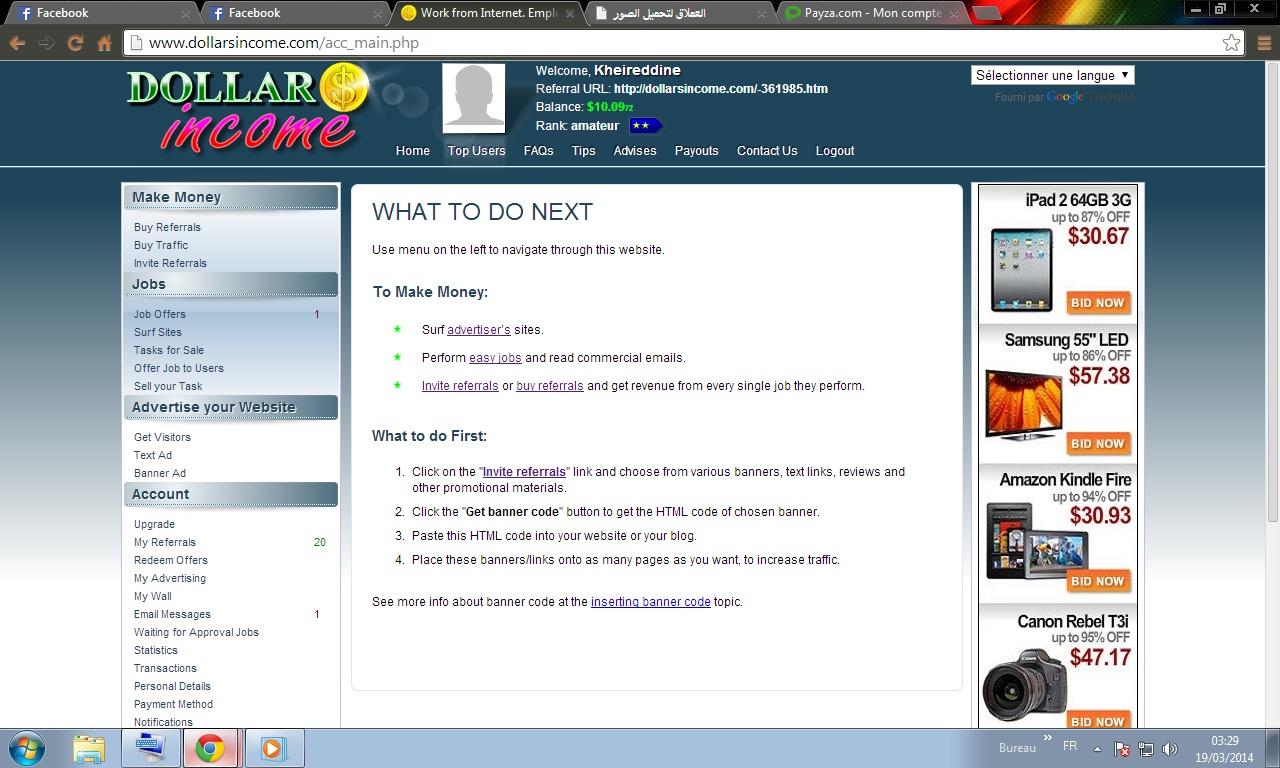The image size is (1280, 768).
Task: Open the Transactions link
Action: click(x=165, y=668)
